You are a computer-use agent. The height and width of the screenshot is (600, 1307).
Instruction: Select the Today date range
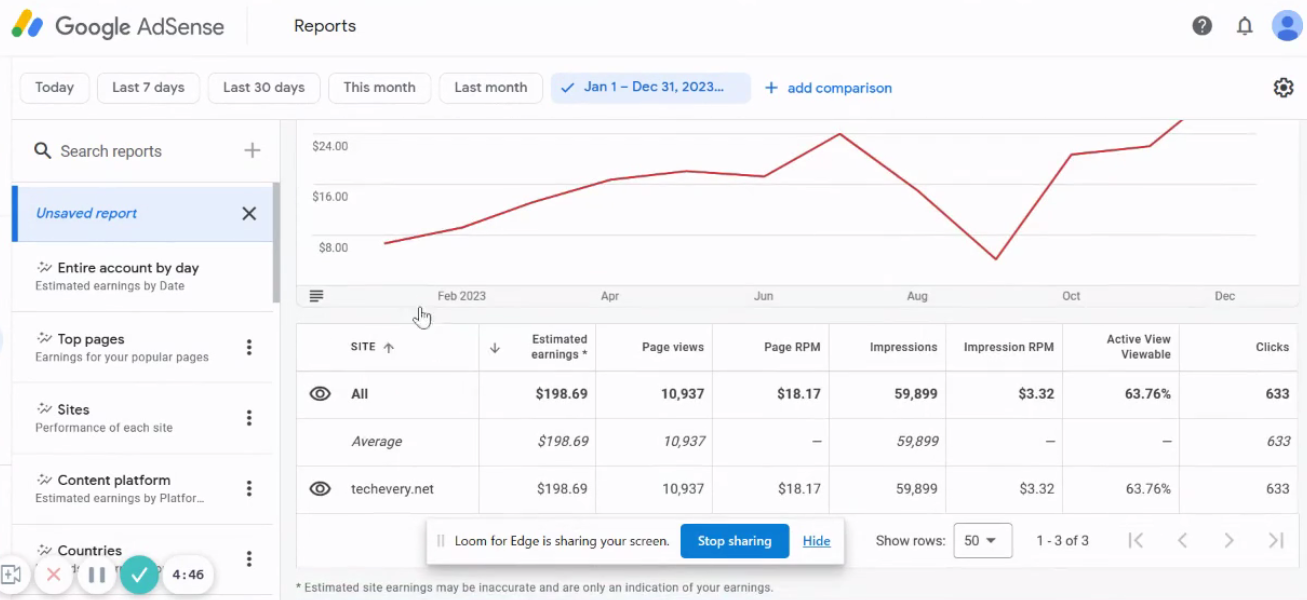pyautogui.click(x=54, y=87)
